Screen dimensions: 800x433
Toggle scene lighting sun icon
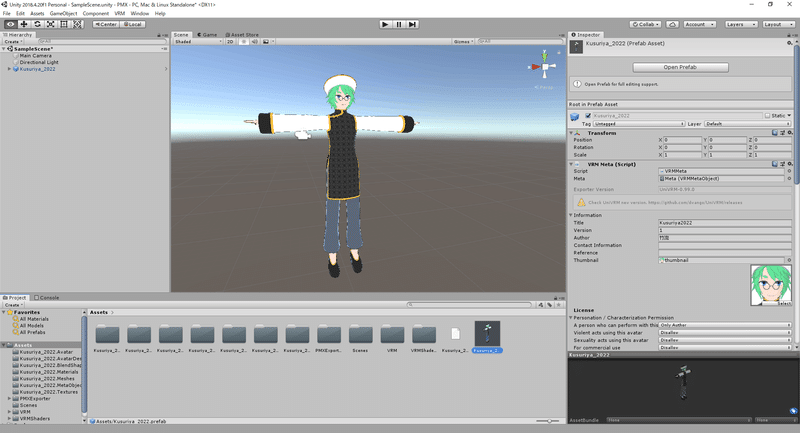[x=244, y=41]
